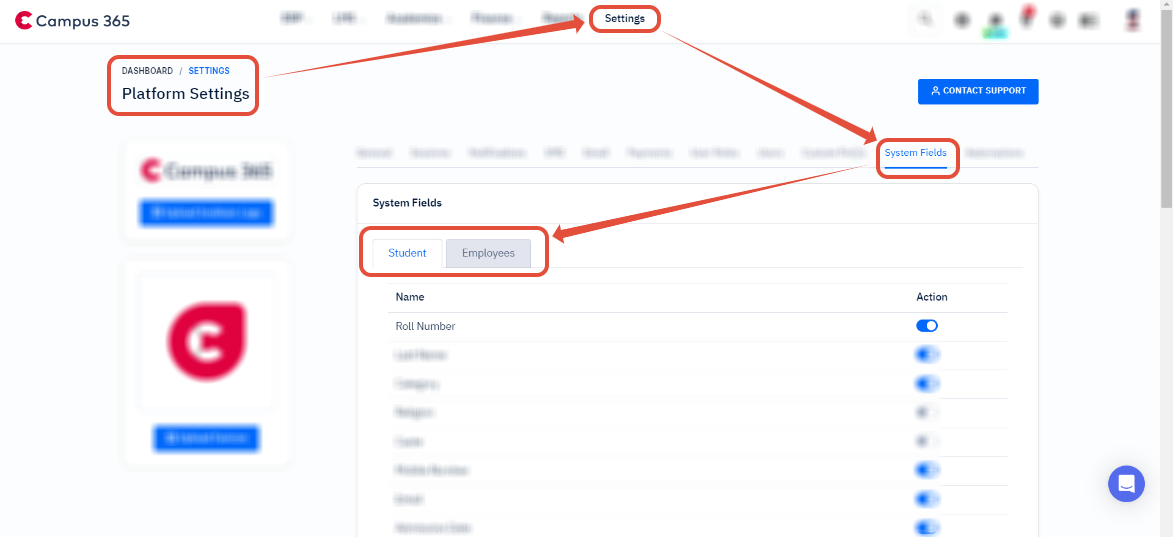Viewport: 1173px width, 537px height.
Task: Click the CONTACT SUPPORT button
Action: [x=978, y=91]
